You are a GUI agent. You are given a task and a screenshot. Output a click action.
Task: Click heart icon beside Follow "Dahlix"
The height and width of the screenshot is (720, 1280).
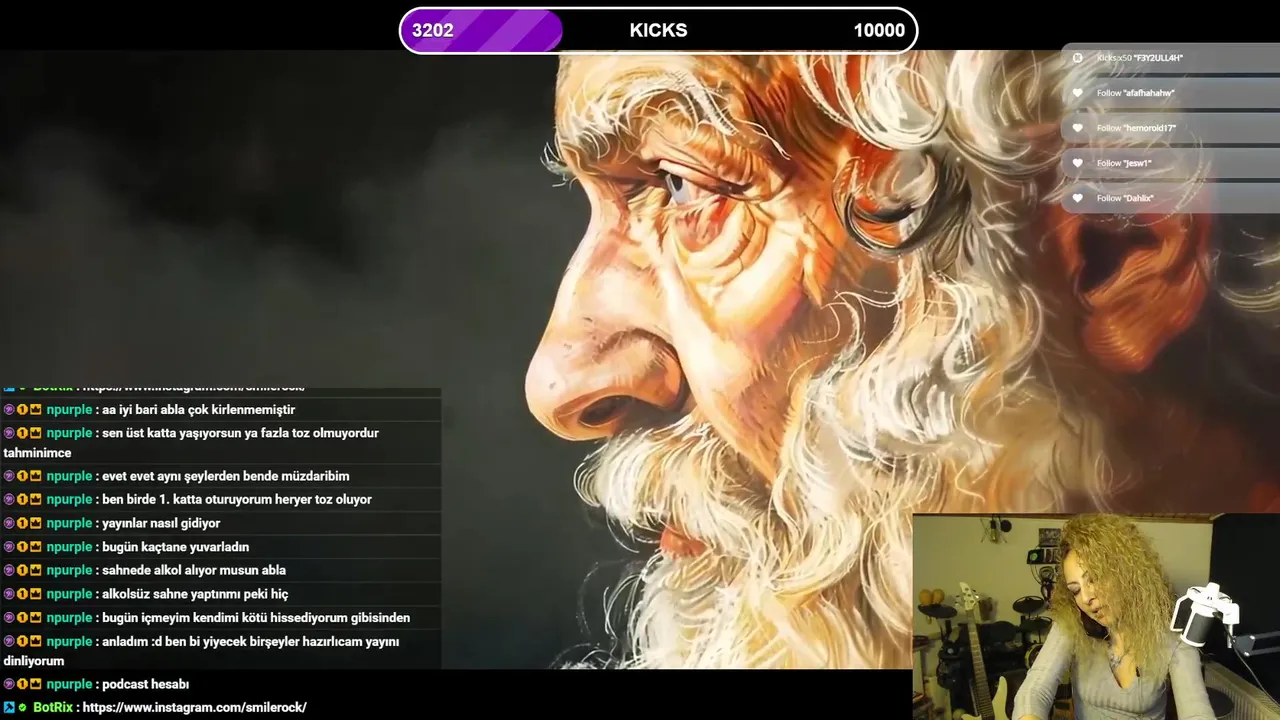pyautogui.click(x=1077, y=198)
